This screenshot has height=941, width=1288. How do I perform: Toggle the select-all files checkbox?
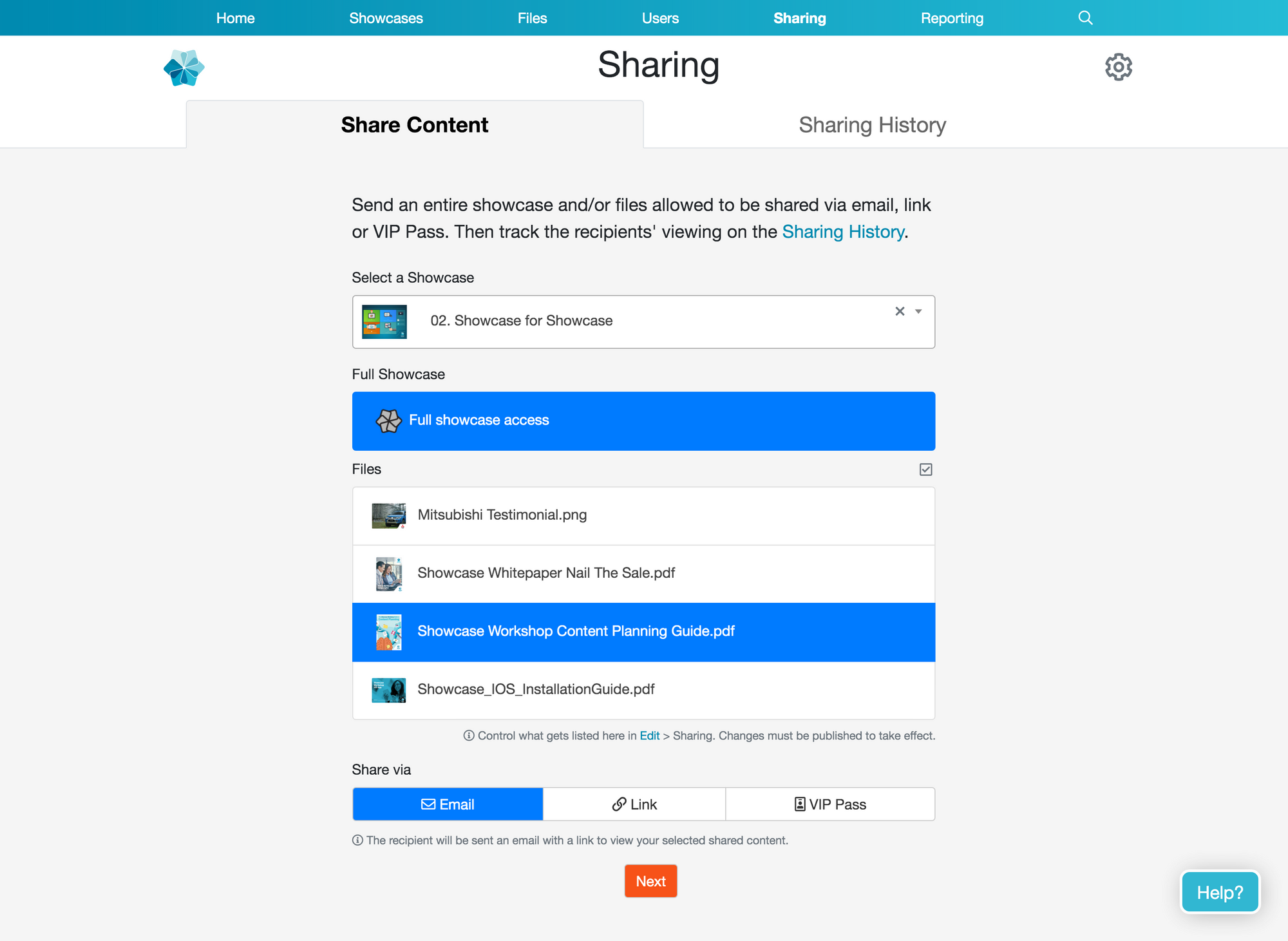[x=925, y=470]
